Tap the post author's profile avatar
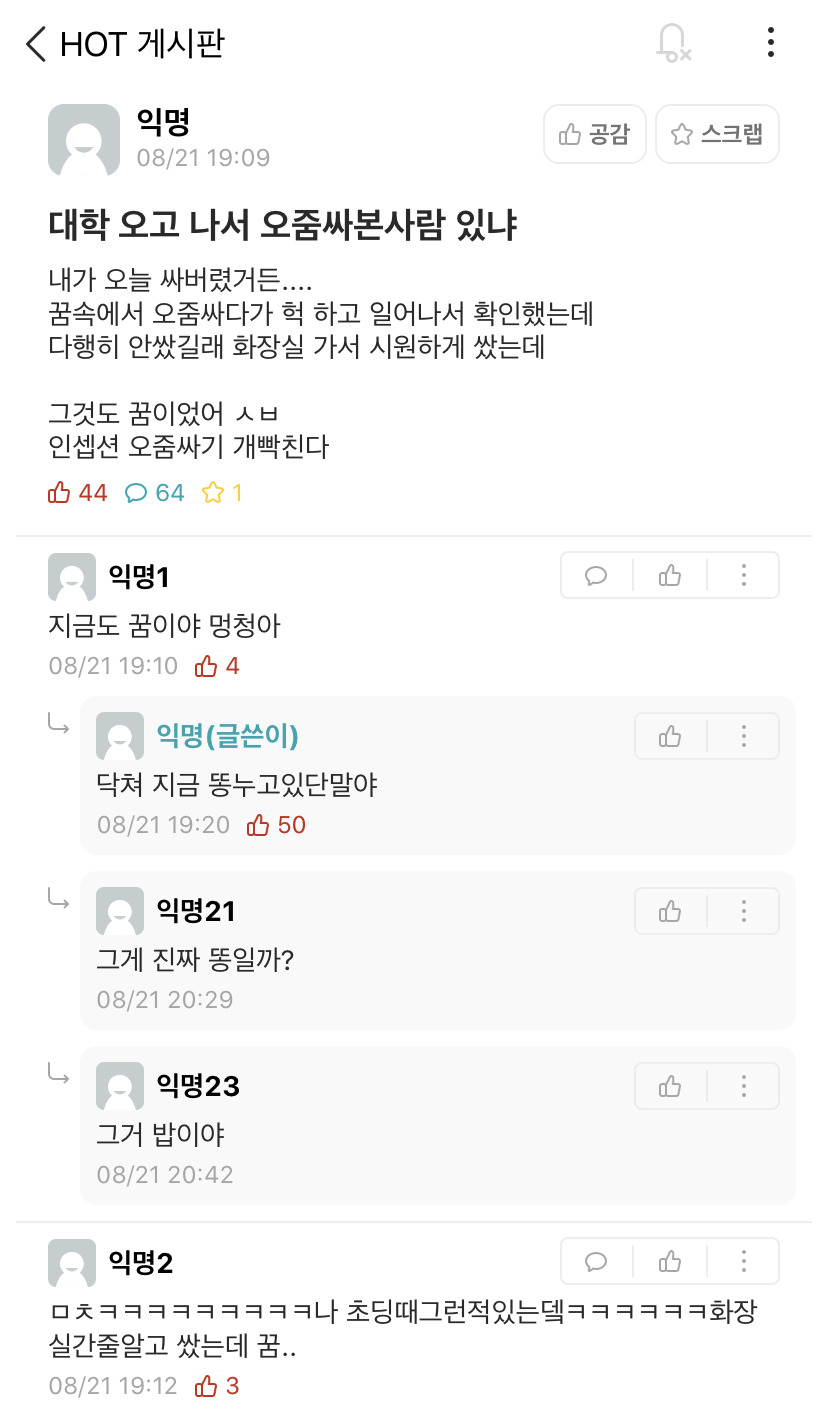The image size is (828, 1421). 83,140
